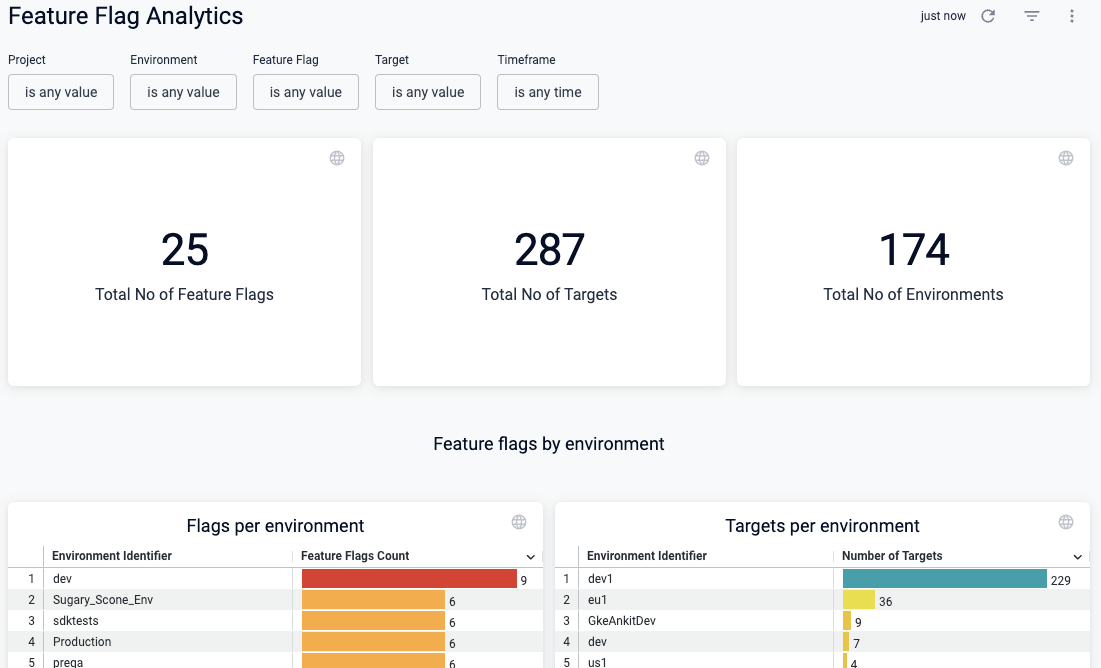This screenshot has width=1101, height=668.
Task: Open the three-dot dashboard actions menu
Action: pos(1071,16)
